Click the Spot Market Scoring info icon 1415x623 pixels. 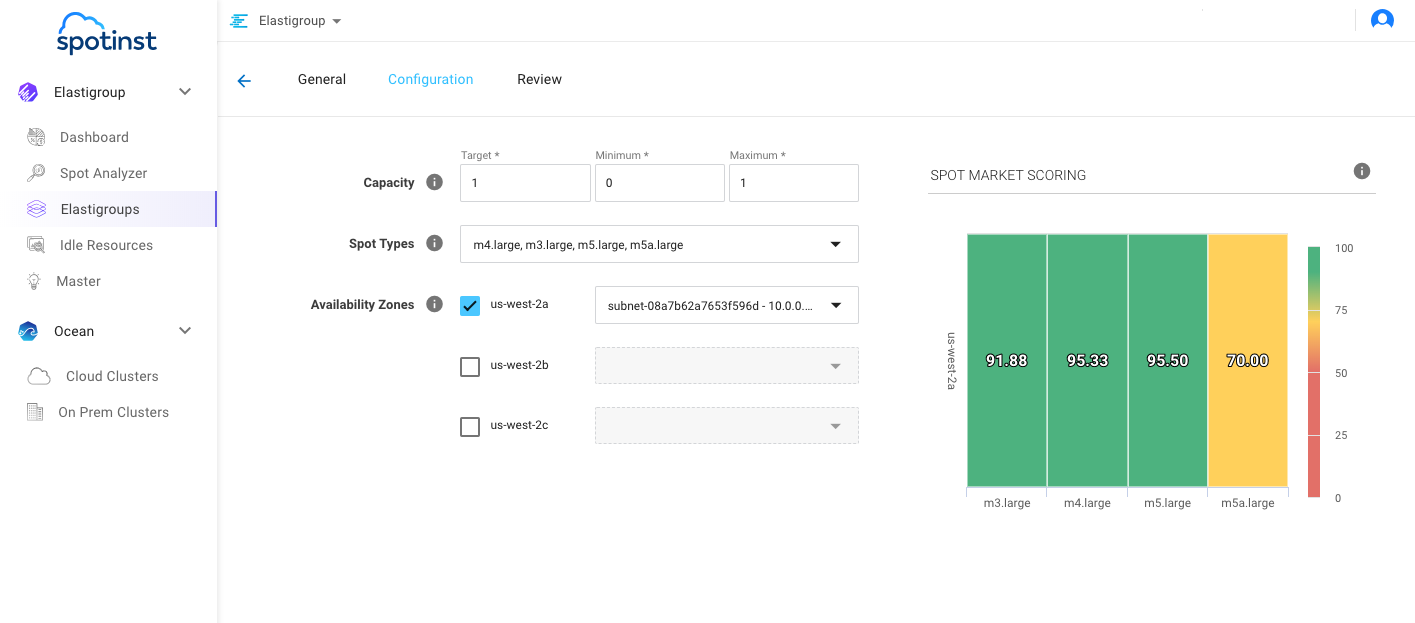(x=1361, y=171)
